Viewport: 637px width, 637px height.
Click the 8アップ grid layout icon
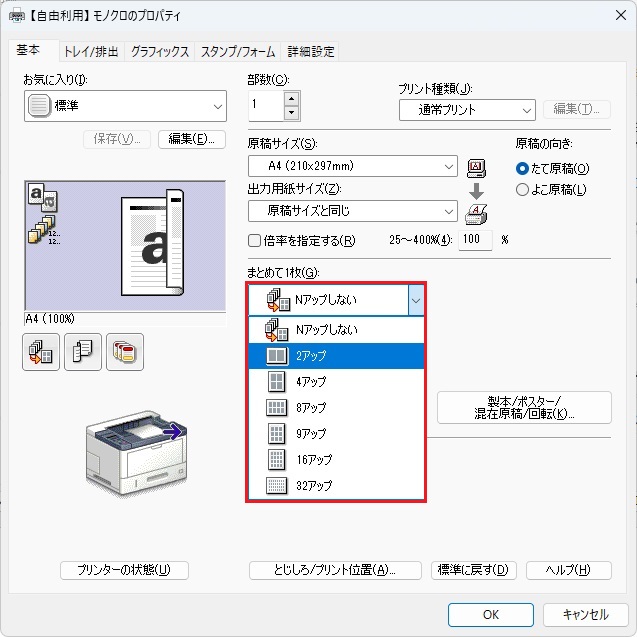coord(277,407)
